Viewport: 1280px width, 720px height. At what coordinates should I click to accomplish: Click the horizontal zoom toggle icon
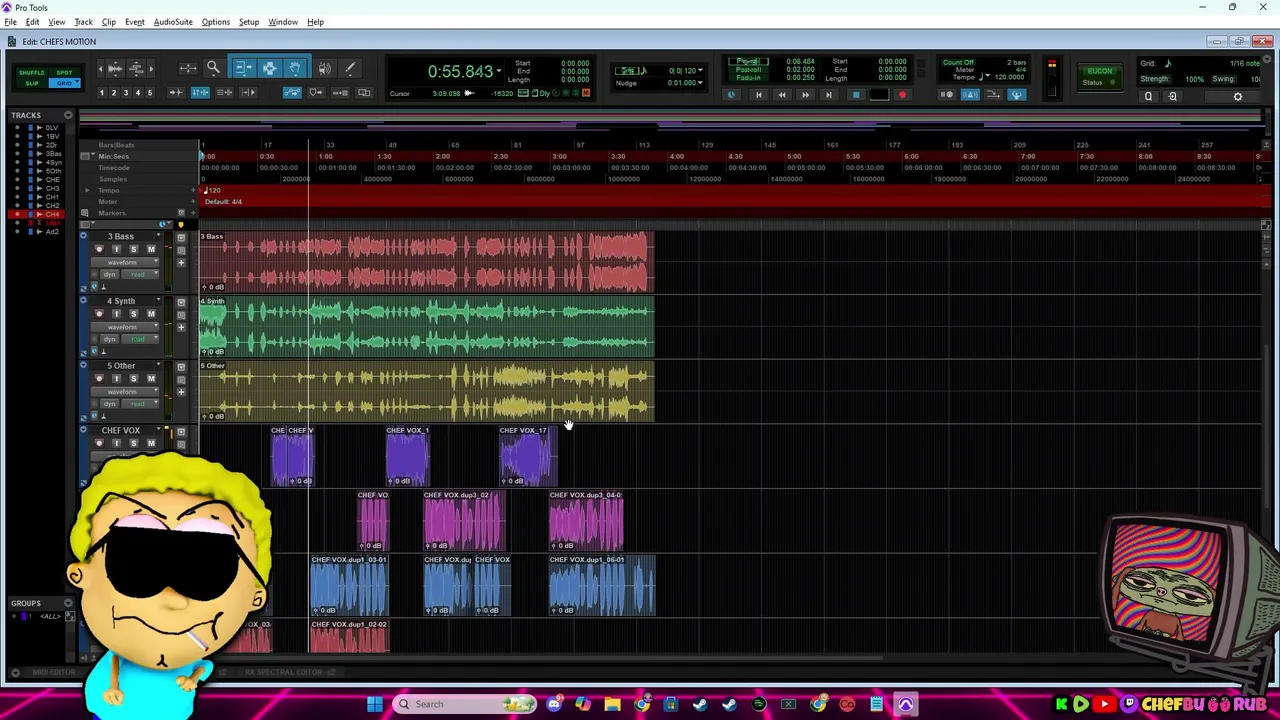188,68
